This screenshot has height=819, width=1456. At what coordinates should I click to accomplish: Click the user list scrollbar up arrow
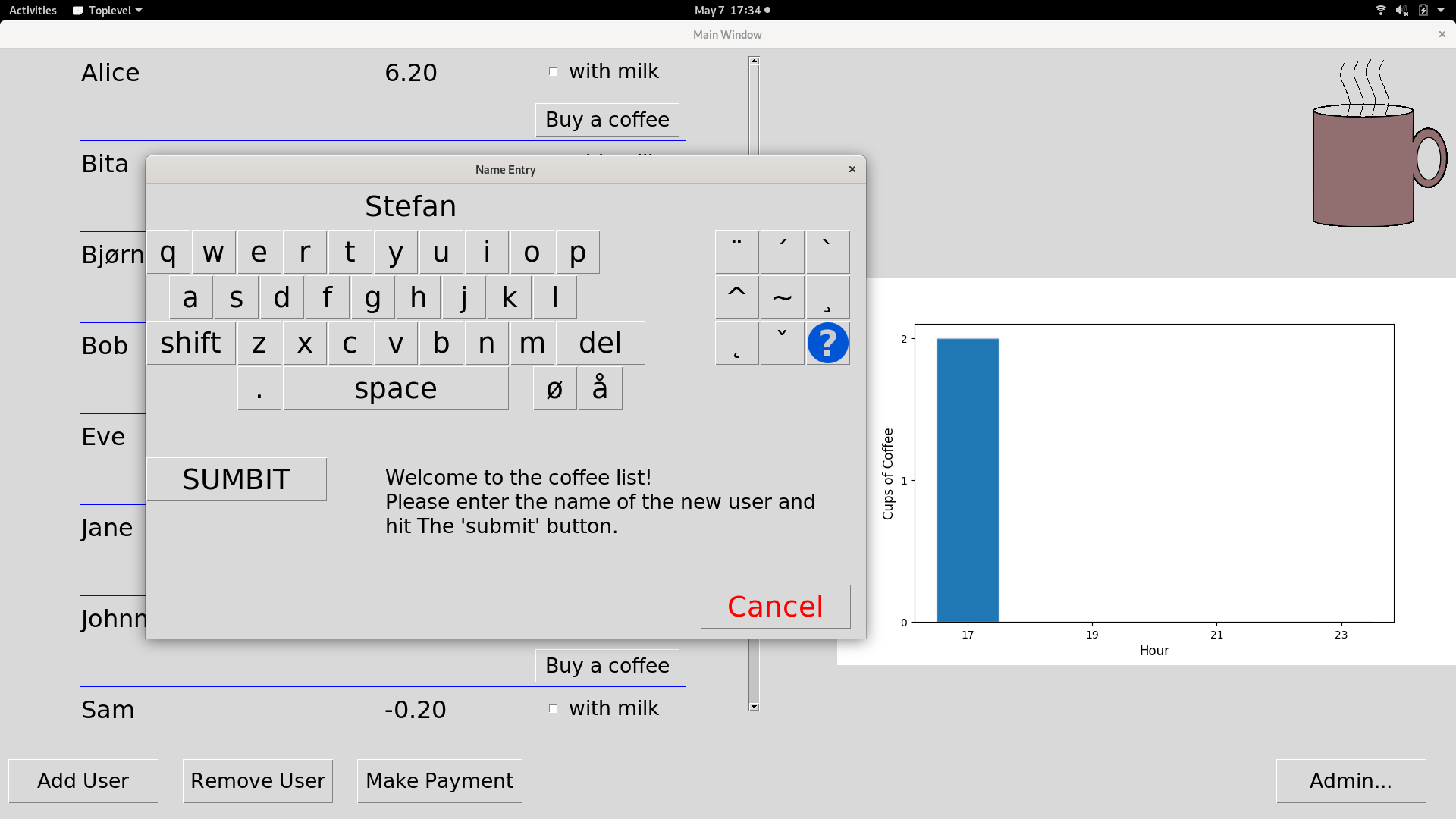pyautogui.click(x=754, y=61)
